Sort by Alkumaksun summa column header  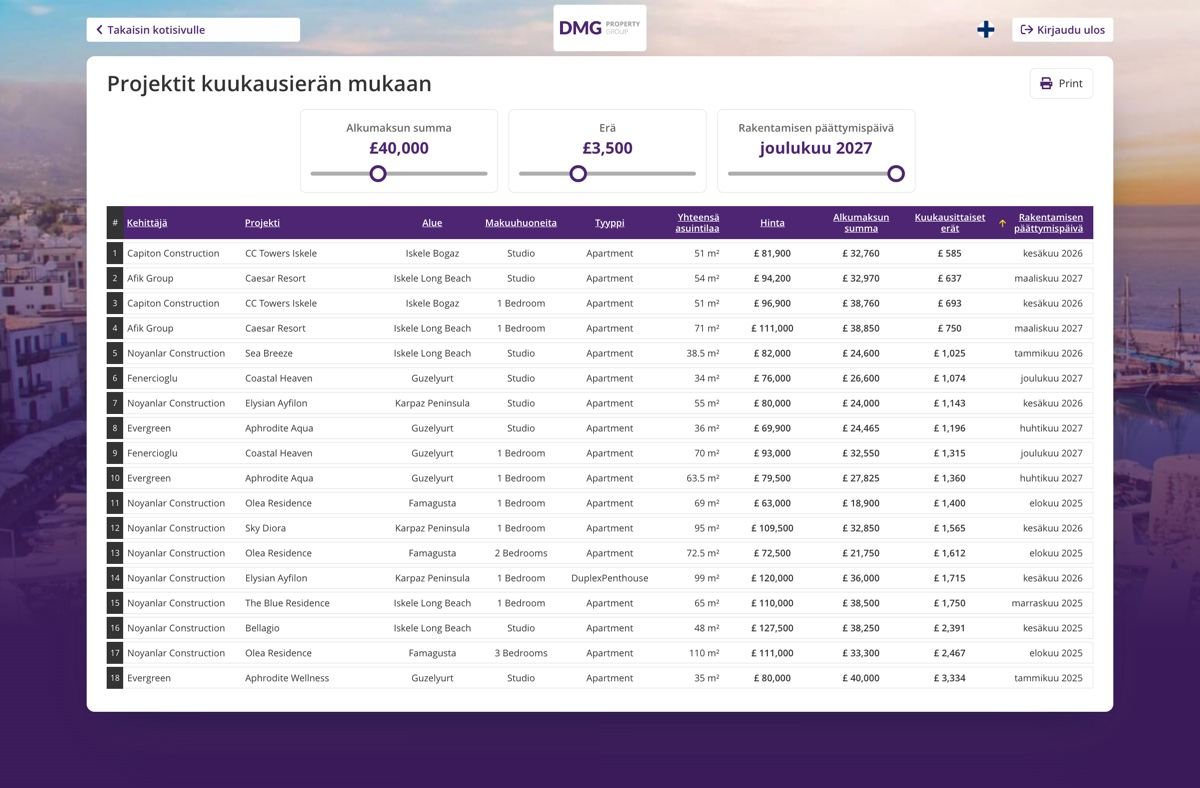861,223
